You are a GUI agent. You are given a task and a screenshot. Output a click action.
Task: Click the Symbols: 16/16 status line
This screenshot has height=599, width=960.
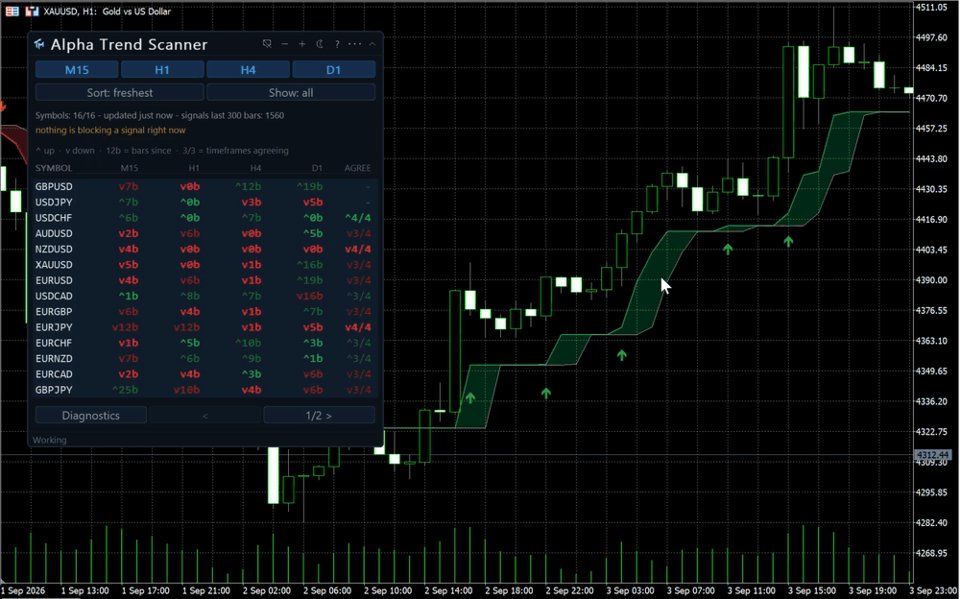159,115
